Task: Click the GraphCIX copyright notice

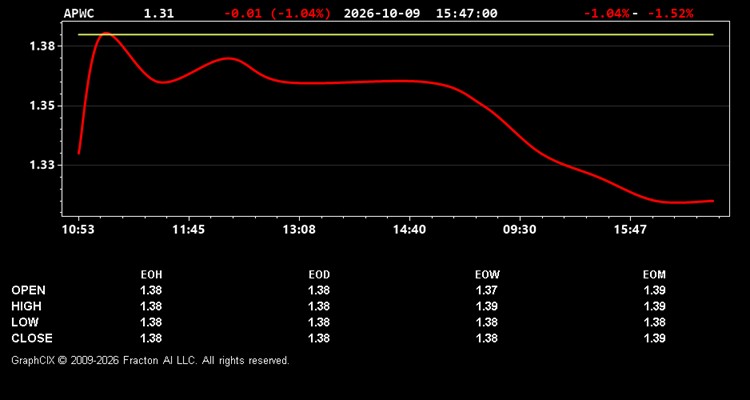Action: pyautogui.click(x=150, y=361)
